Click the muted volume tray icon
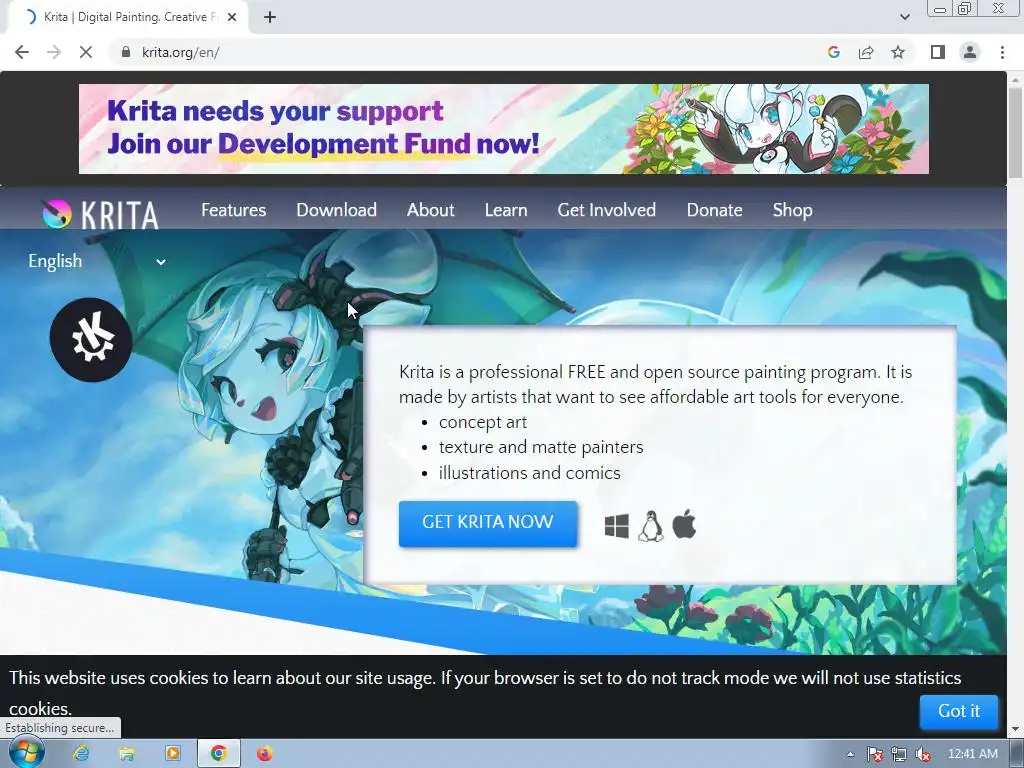The height and width of the screenshot is (768, 1024). (923, 754)
